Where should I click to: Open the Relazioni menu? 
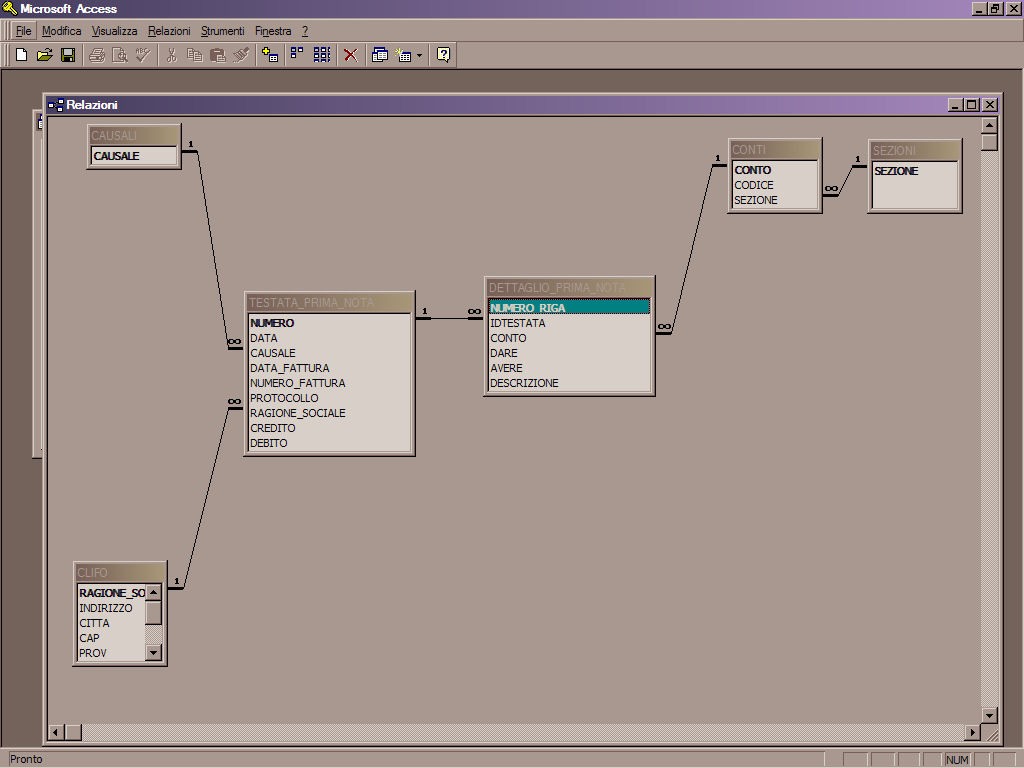(169, 31)
